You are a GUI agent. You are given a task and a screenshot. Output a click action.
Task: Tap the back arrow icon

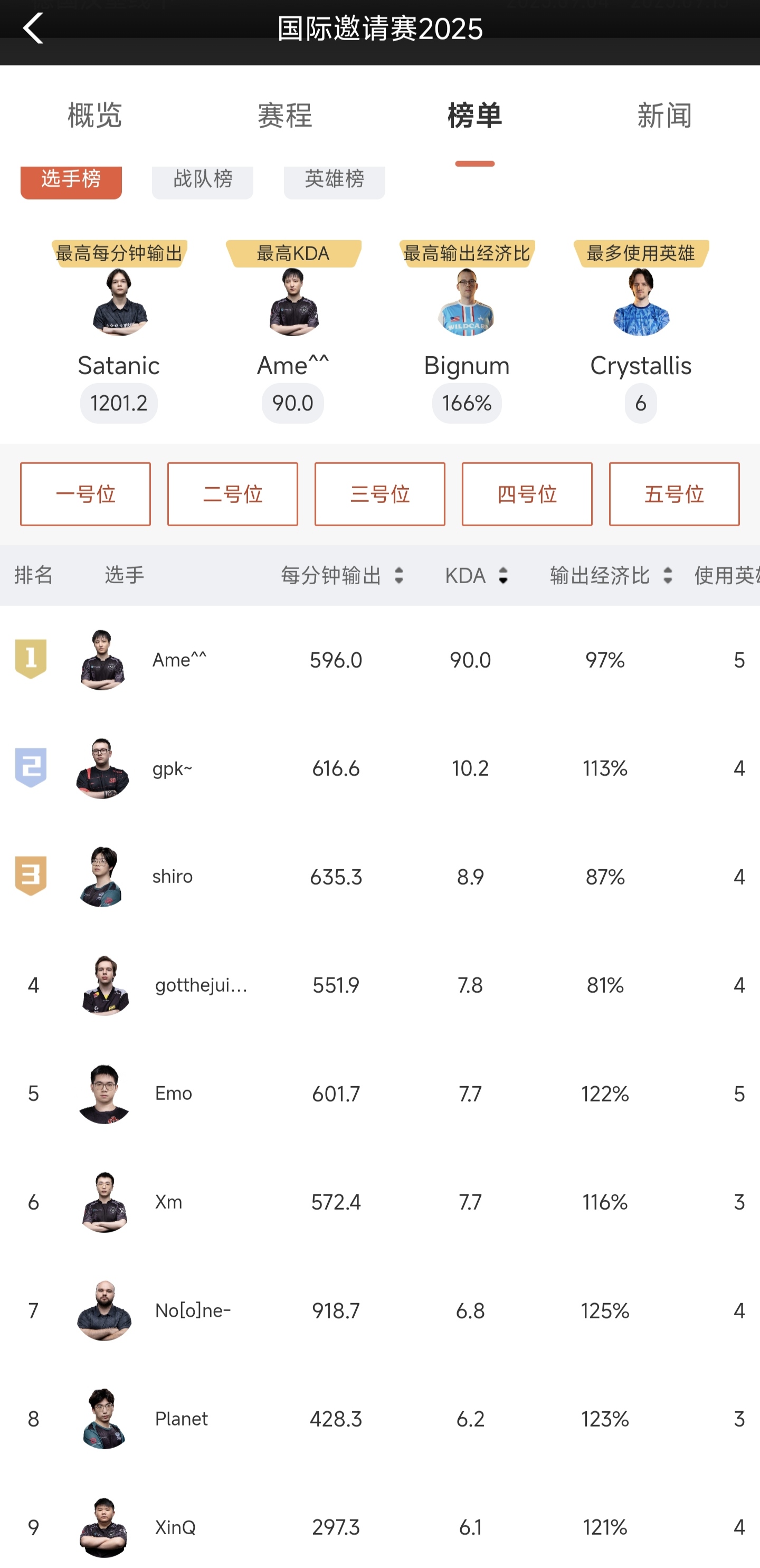point(33,27)
